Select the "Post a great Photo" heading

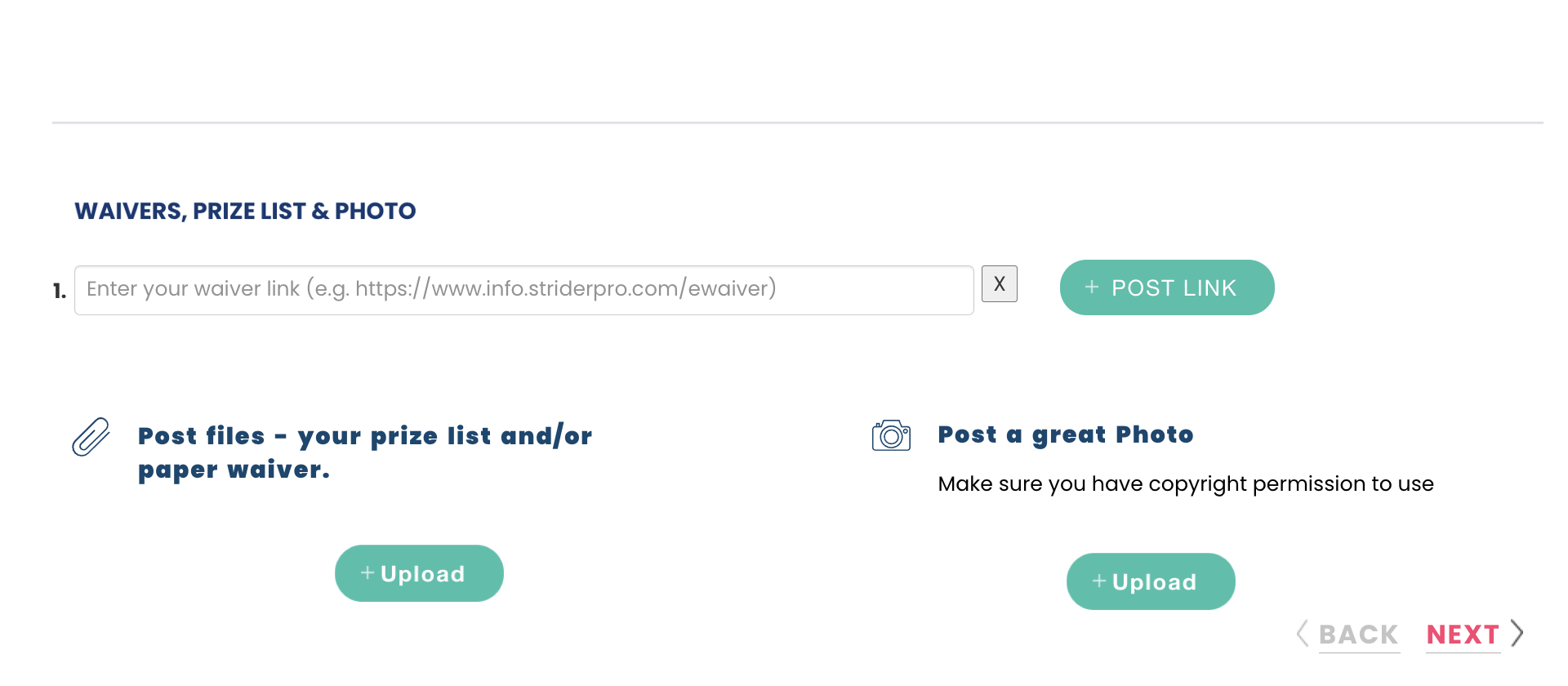point(1065,434)
